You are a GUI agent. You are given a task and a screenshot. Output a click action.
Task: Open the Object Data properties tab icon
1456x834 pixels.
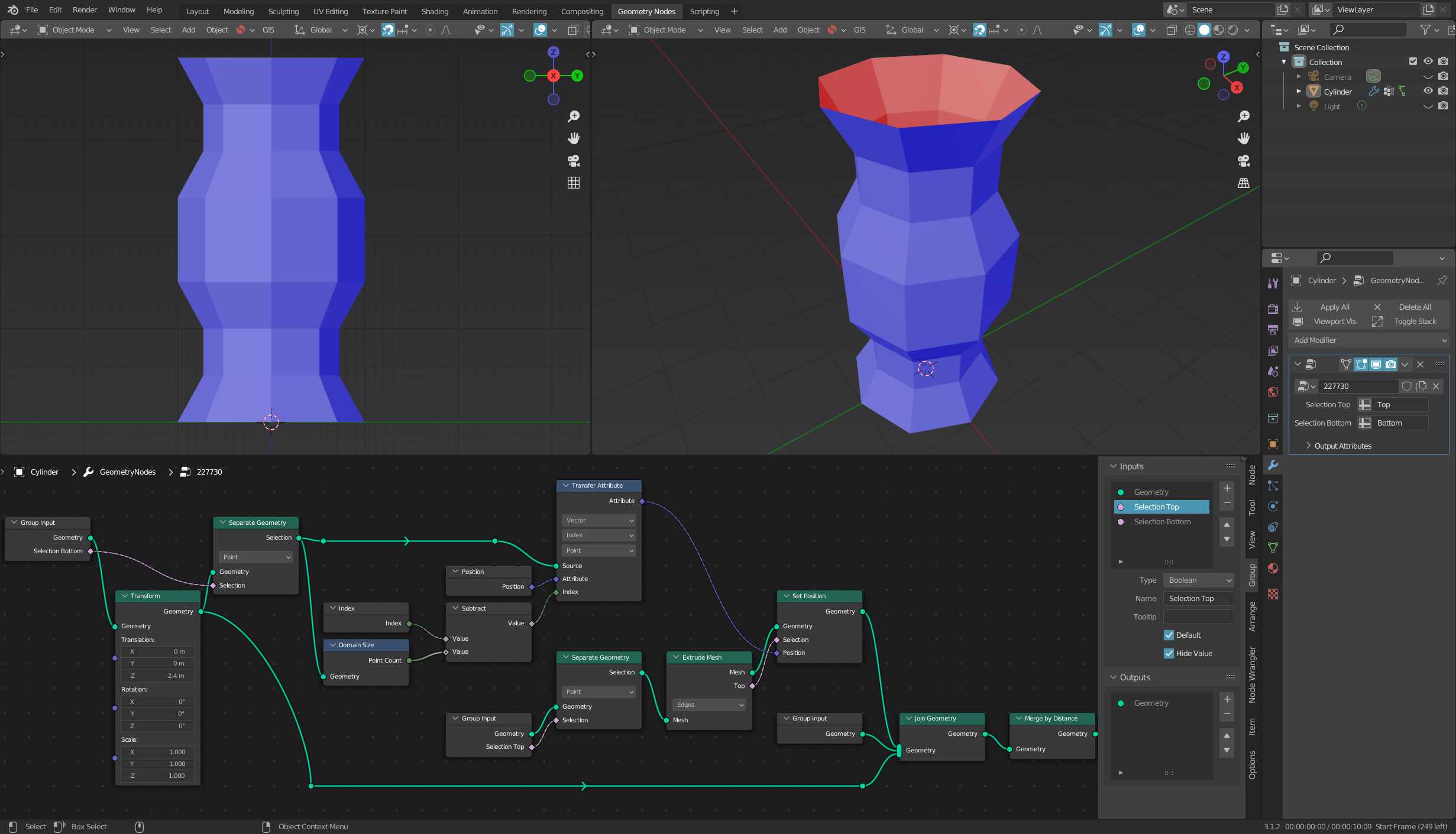coord(1273,547)
